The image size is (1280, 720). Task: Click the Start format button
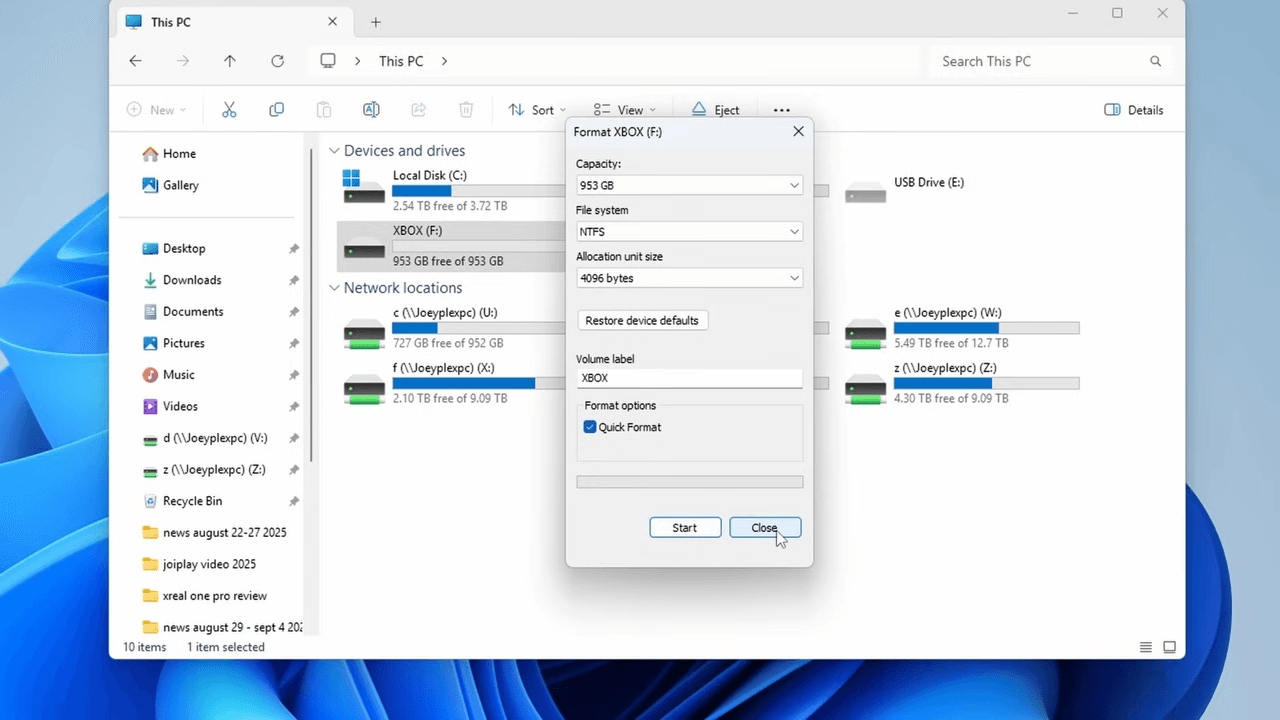coord(685,528)
